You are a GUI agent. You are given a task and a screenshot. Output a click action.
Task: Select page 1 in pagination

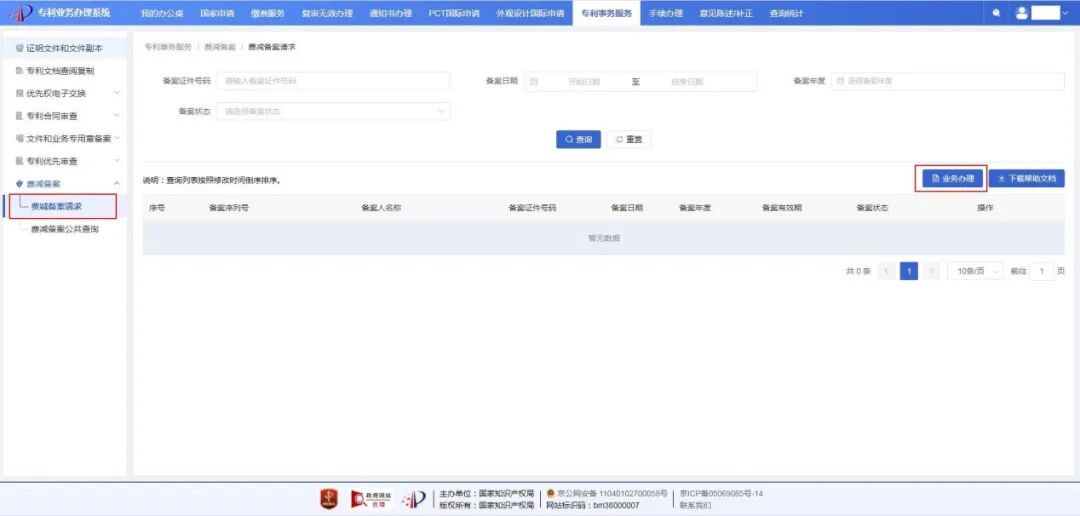coord(909,271)
